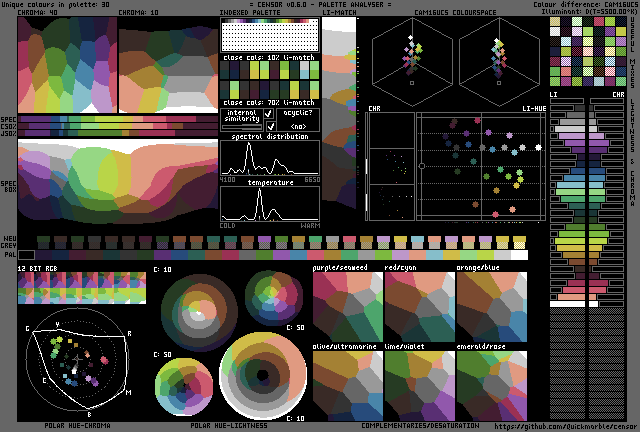This screenshot has height=432, width=640.
Task: Click the 'COMPLEMENTARIES/DESATURATION' caption
Action: coord(420,425)
